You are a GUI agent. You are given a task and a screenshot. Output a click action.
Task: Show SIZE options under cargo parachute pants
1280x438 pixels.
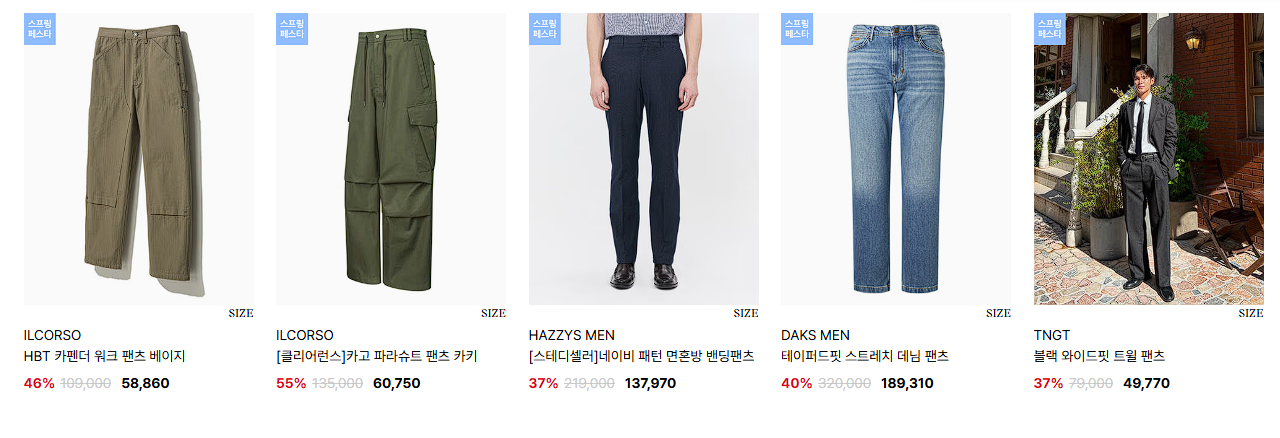point(493,313)
